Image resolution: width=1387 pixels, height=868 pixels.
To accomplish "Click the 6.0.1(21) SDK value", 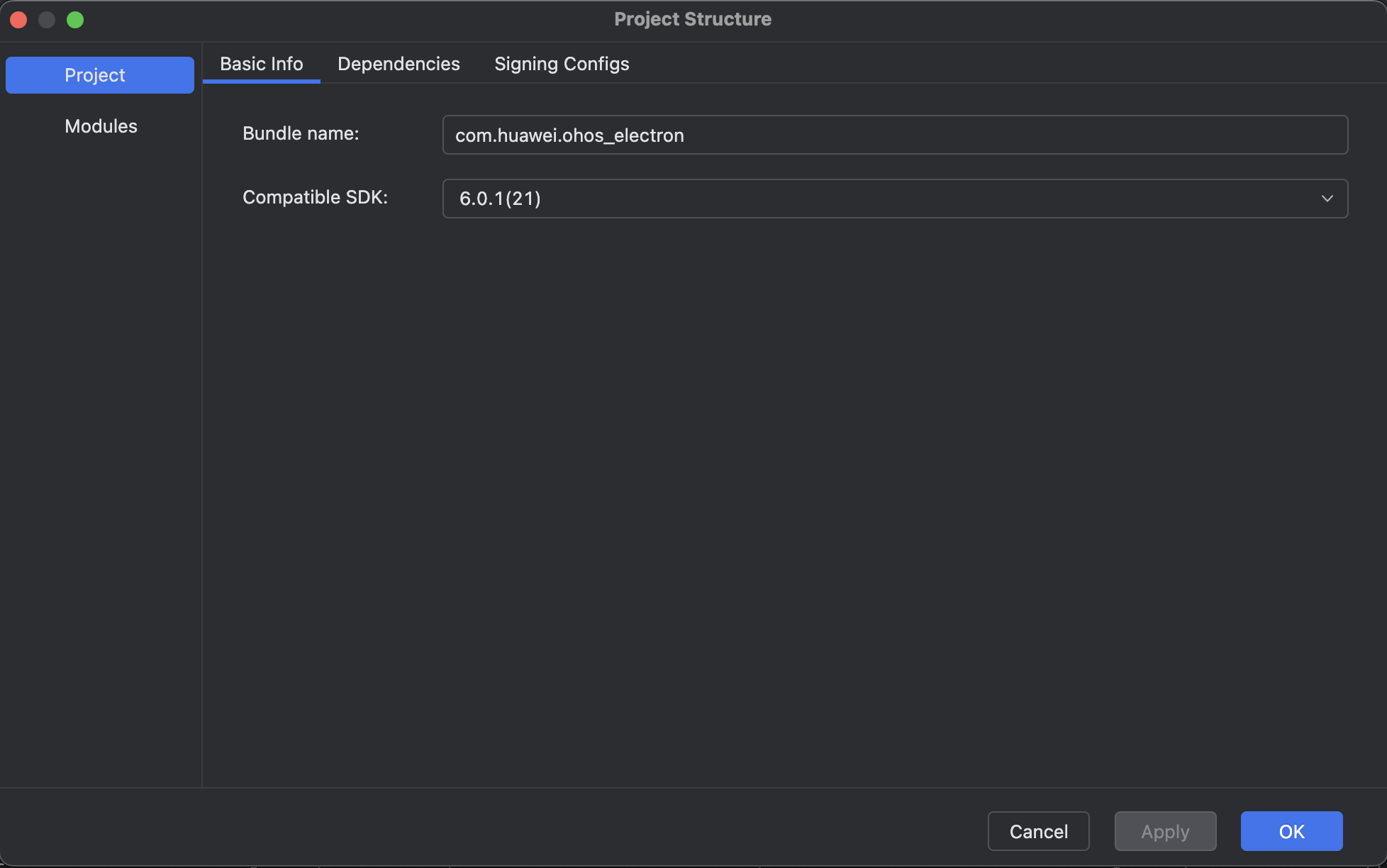I will (x=500, y=199).
